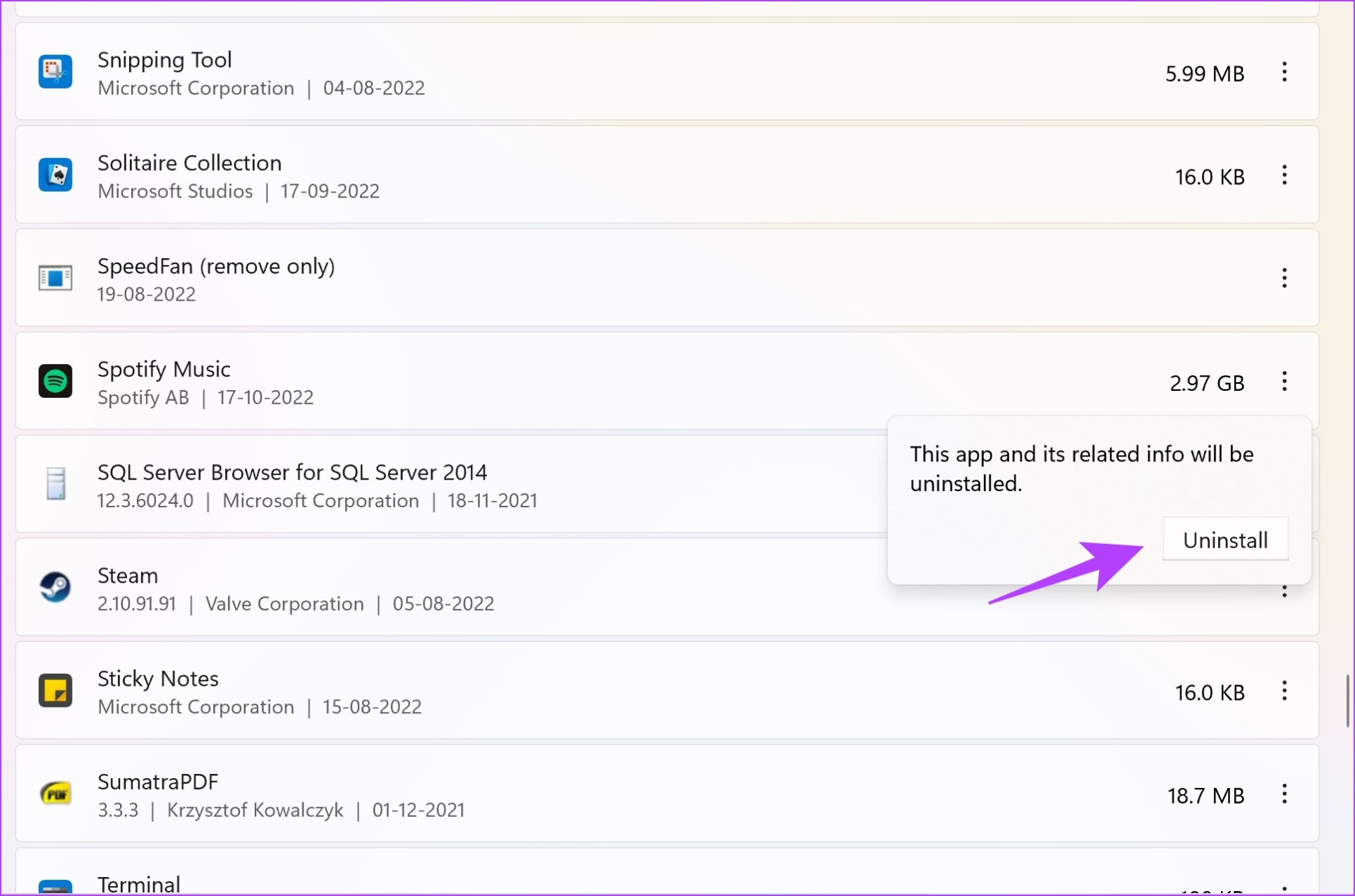Click the 2.97 GB size for Spotify
Screen dimensions: 1355x896
click(1207, 382)
